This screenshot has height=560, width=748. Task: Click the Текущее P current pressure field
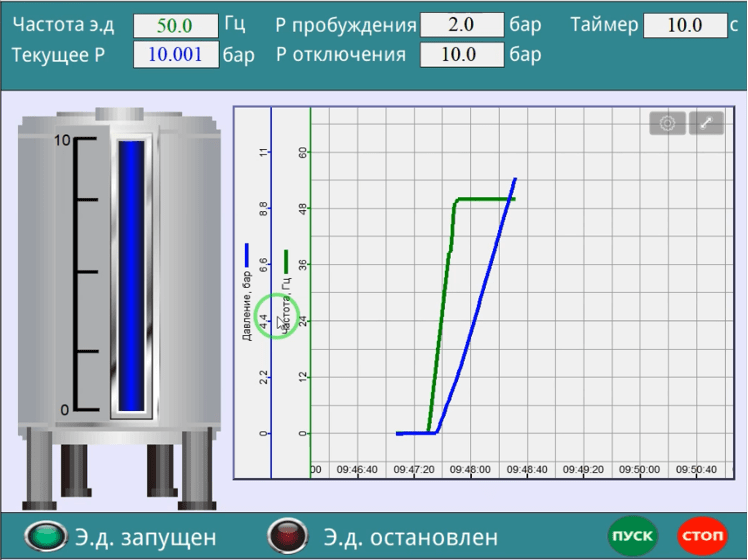pos(178,55)
